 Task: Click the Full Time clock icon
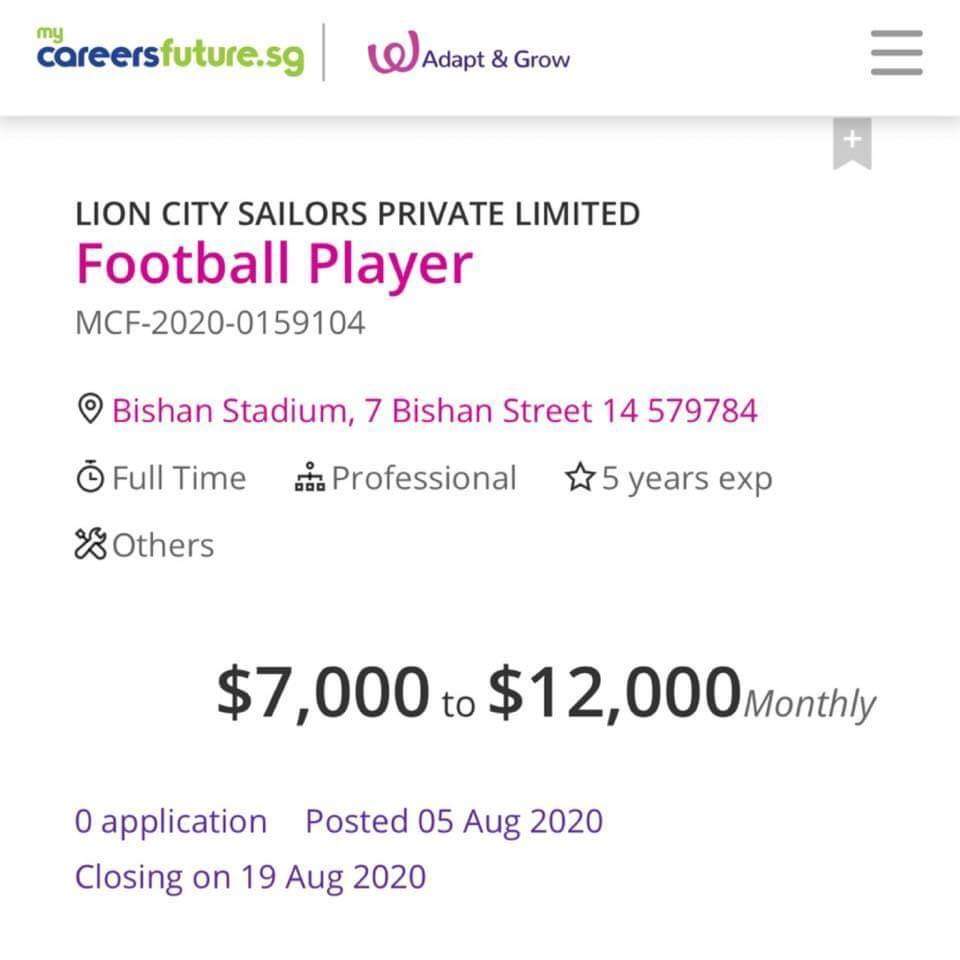click(x=90, y=478)
